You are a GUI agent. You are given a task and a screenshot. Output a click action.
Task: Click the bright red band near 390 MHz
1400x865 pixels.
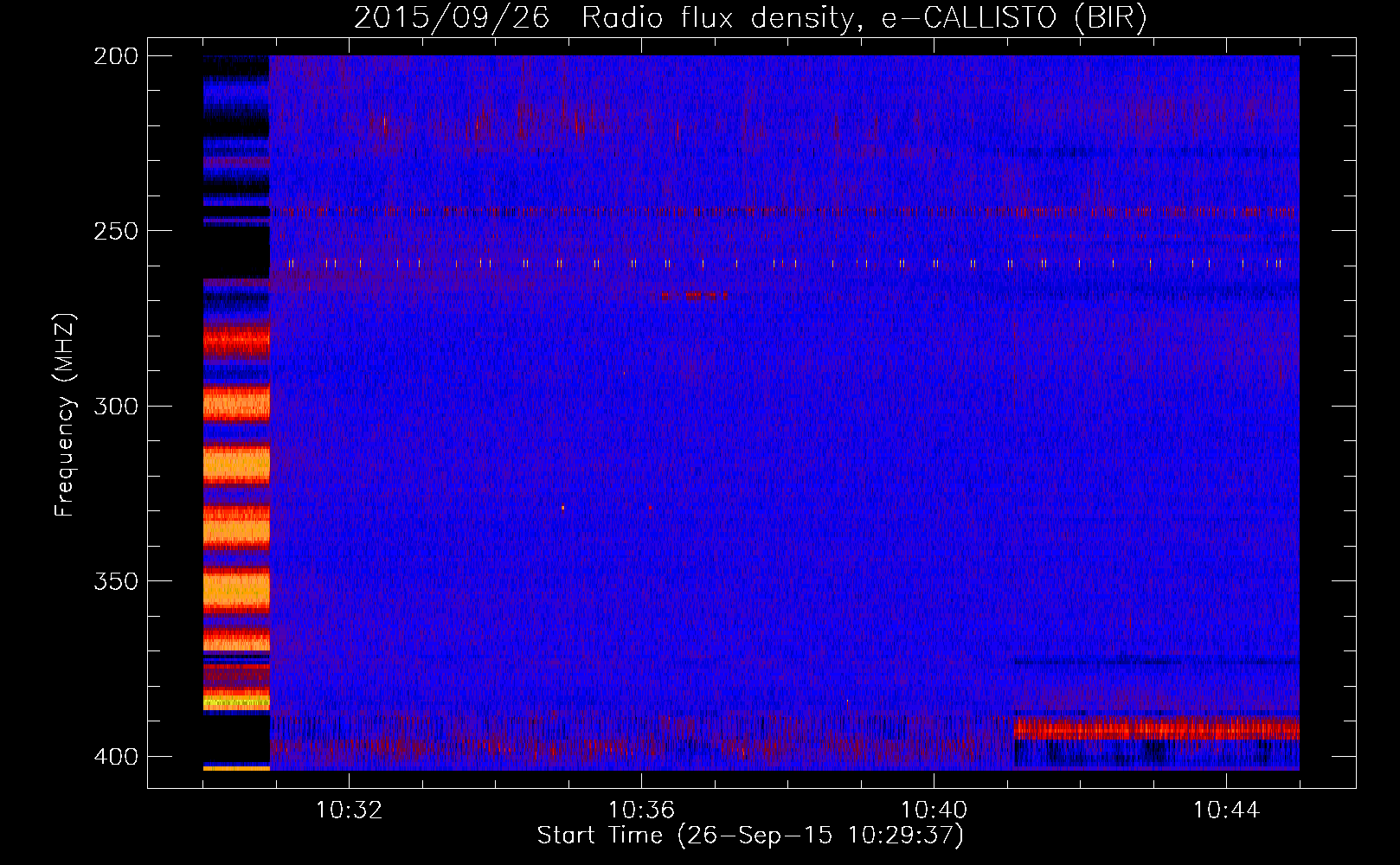point(1155,729)
